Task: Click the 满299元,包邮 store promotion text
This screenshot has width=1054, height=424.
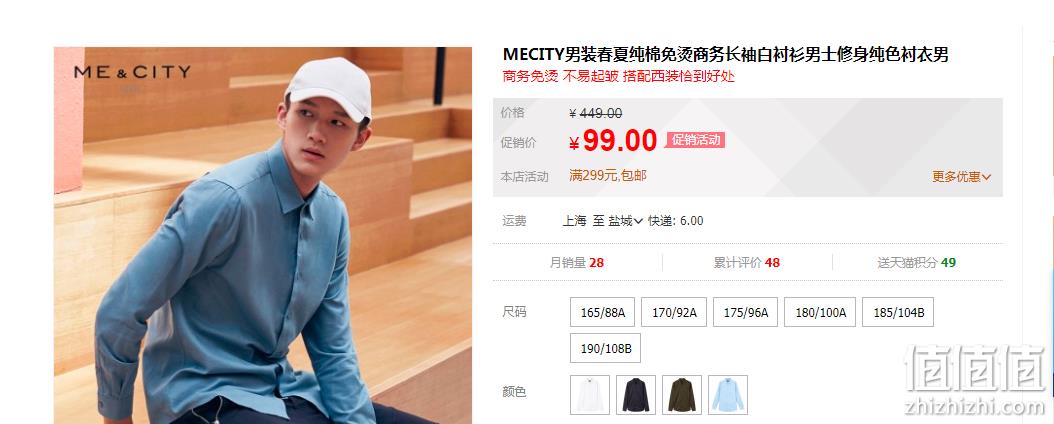Action: (608, 175)
